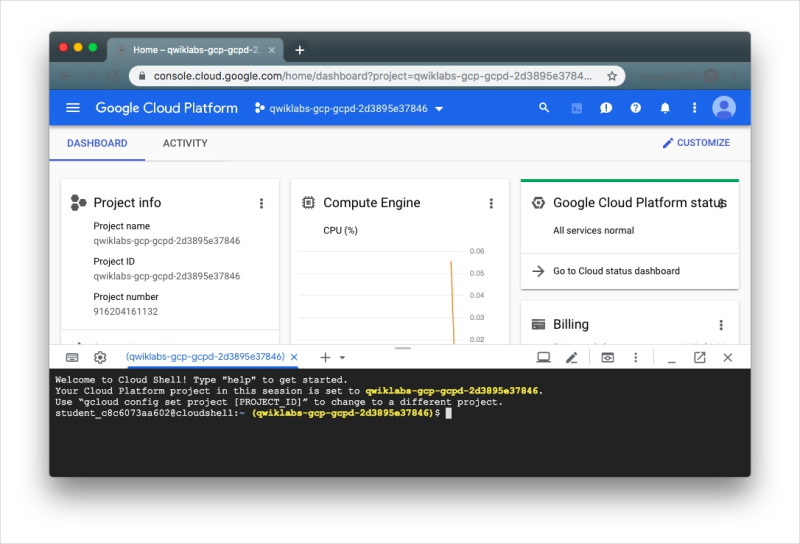Click the browser URL address bar
Image resolution: width=800 pixels, height=544 pixels.
tap(372, 76)
